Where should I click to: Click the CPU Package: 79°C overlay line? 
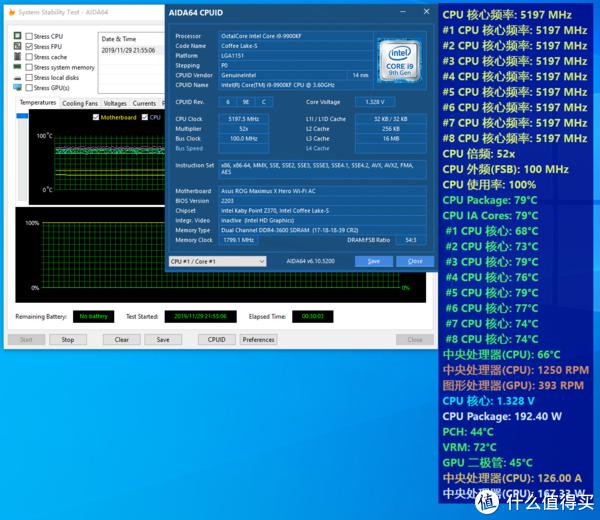[x=490, y=200]
